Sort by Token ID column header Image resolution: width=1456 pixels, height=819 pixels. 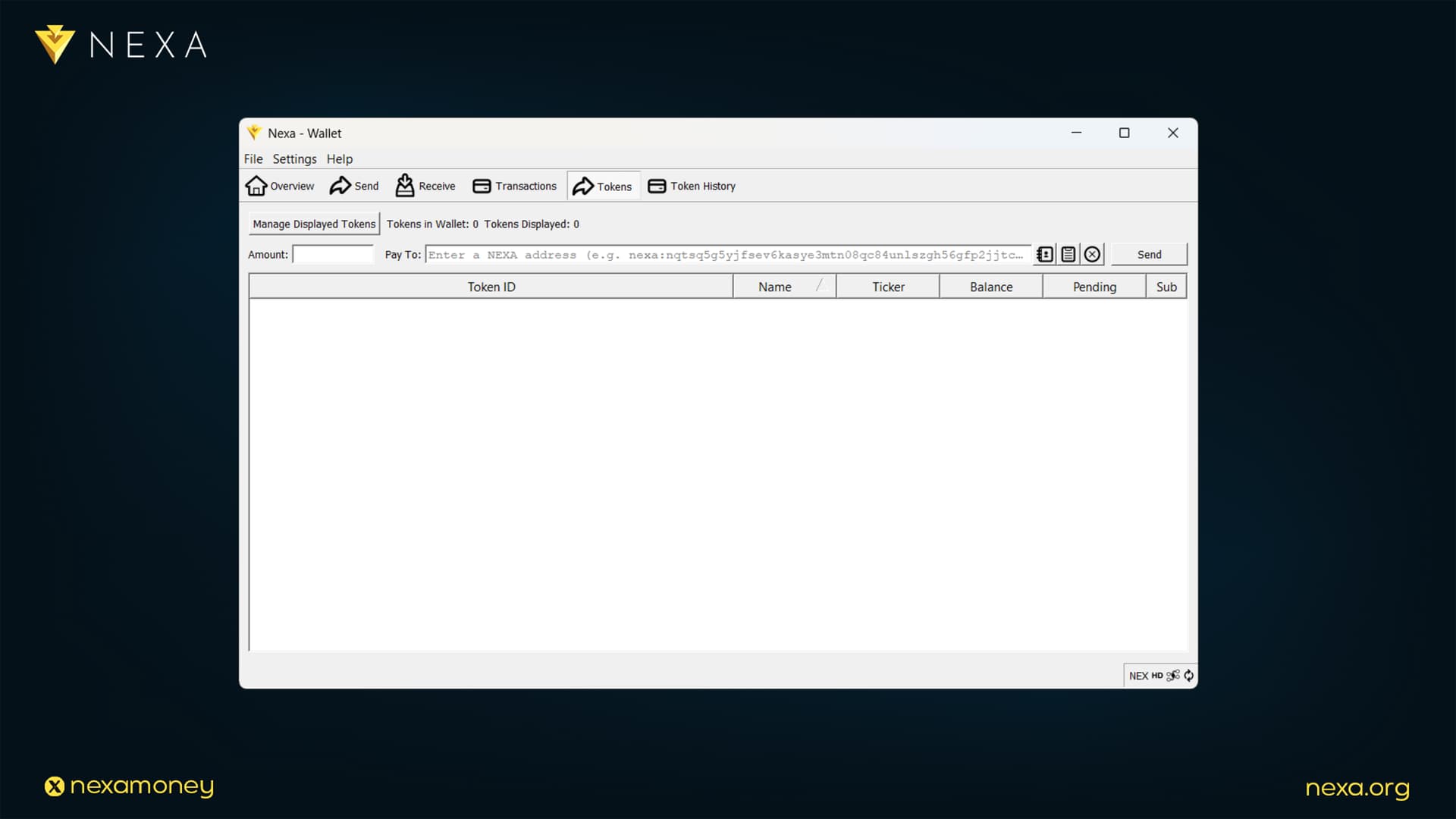pyautogui.click(x=491, y=287)
